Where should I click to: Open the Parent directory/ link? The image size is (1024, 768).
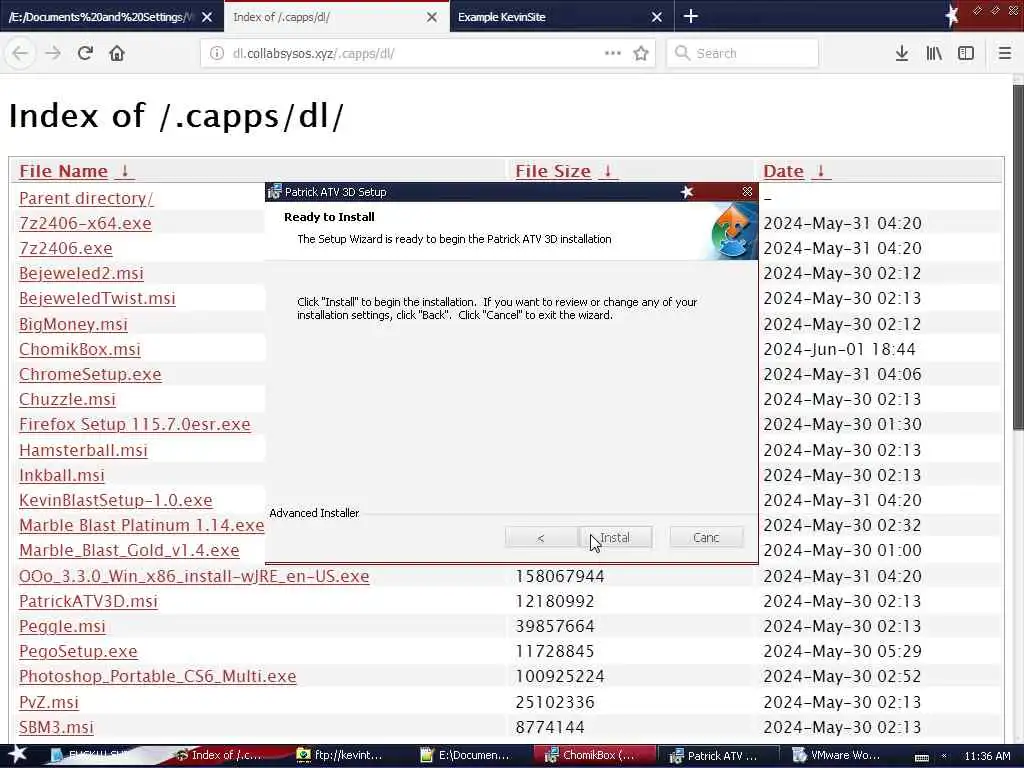click(86, 198)
